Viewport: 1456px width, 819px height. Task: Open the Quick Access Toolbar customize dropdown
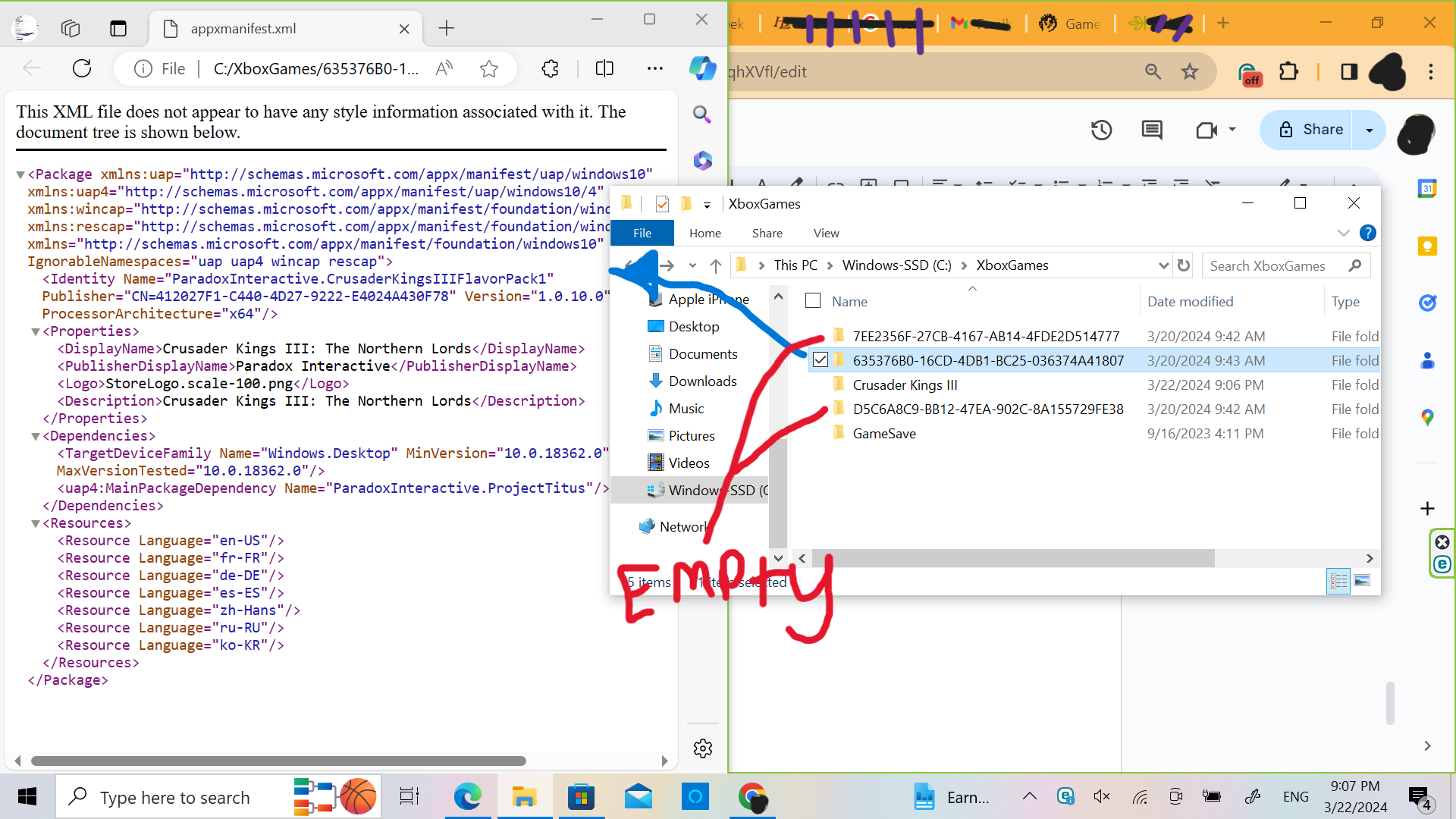coord(708,204)
